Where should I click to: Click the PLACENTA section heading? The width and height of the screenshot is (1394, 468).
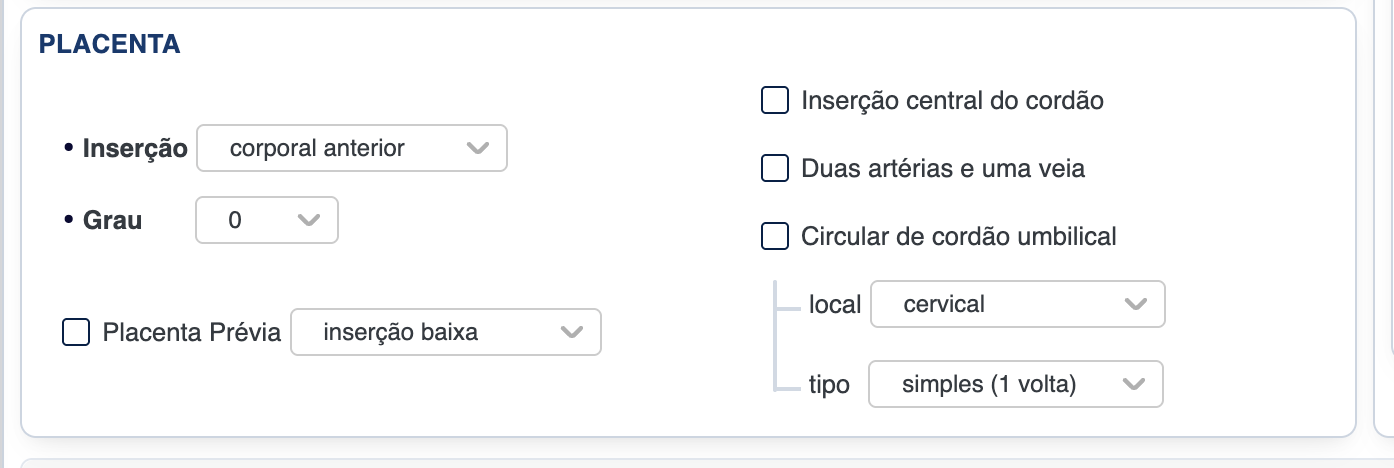109,44
